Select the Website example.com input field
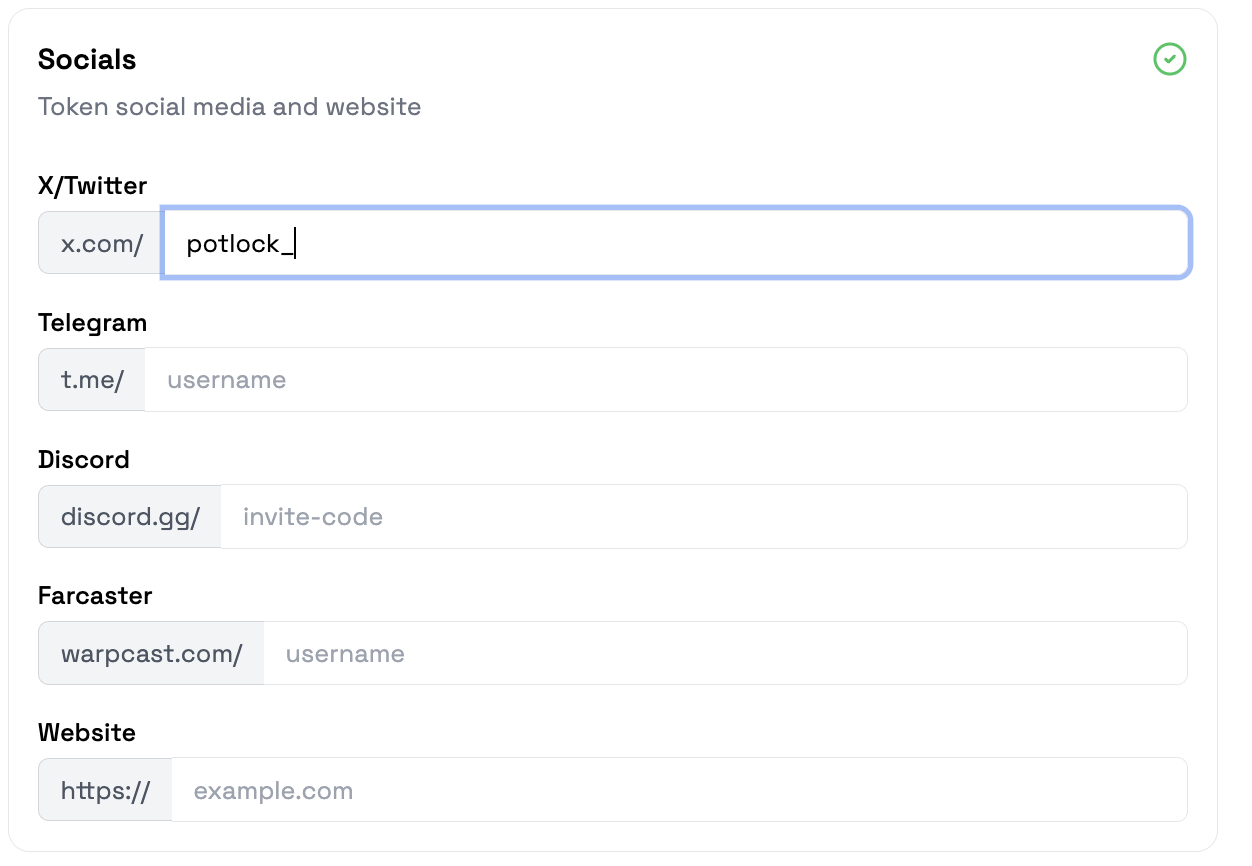Viewport: 1252px width, 866px height. 679,791
